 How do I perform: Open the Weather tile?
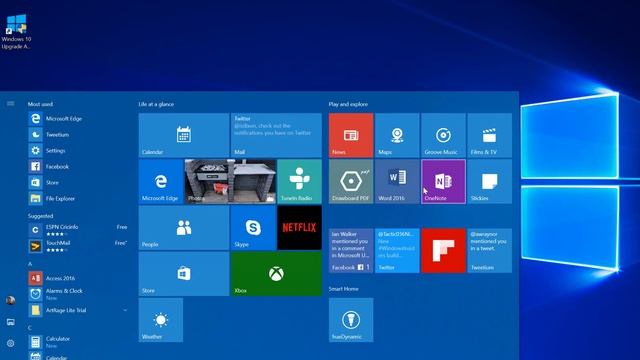(x=161, y=320)
